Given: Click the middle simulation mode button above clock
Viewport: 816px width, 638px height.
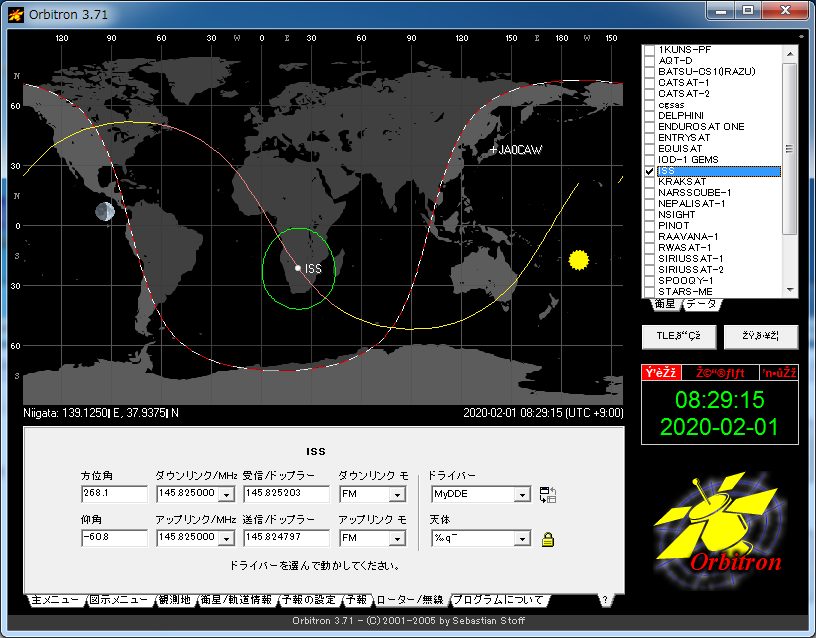Looking at the screenshot, I should [x=720, y=373].
